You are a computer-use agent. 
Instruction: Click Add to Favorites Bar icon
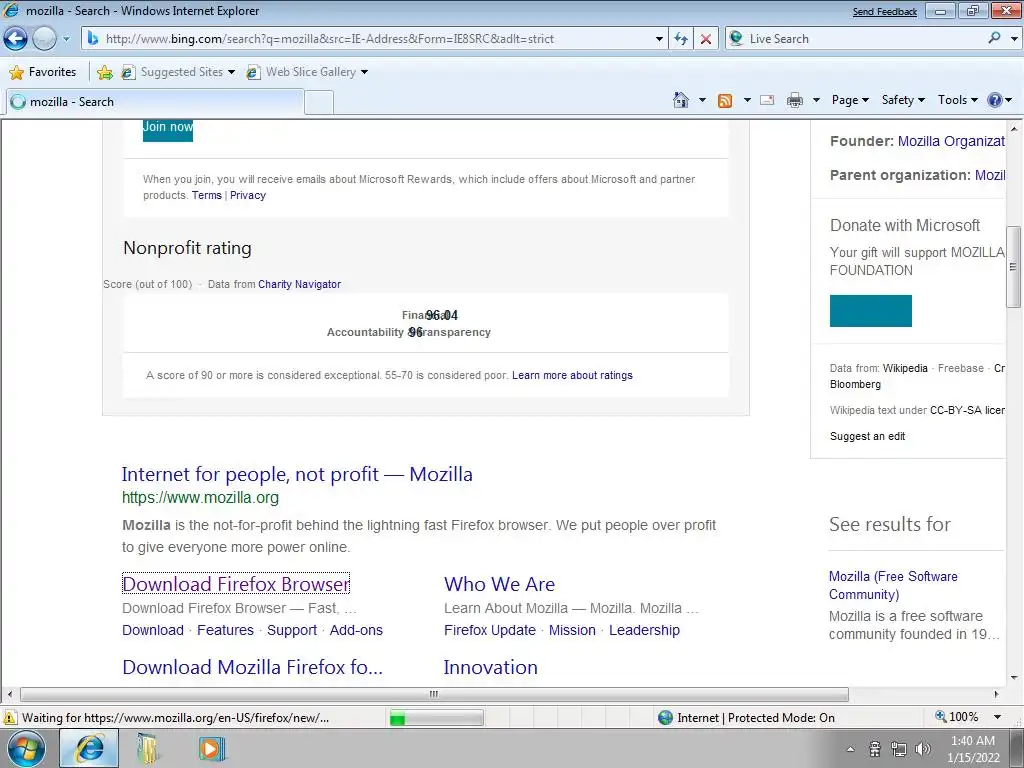click(x=104, y=72)
